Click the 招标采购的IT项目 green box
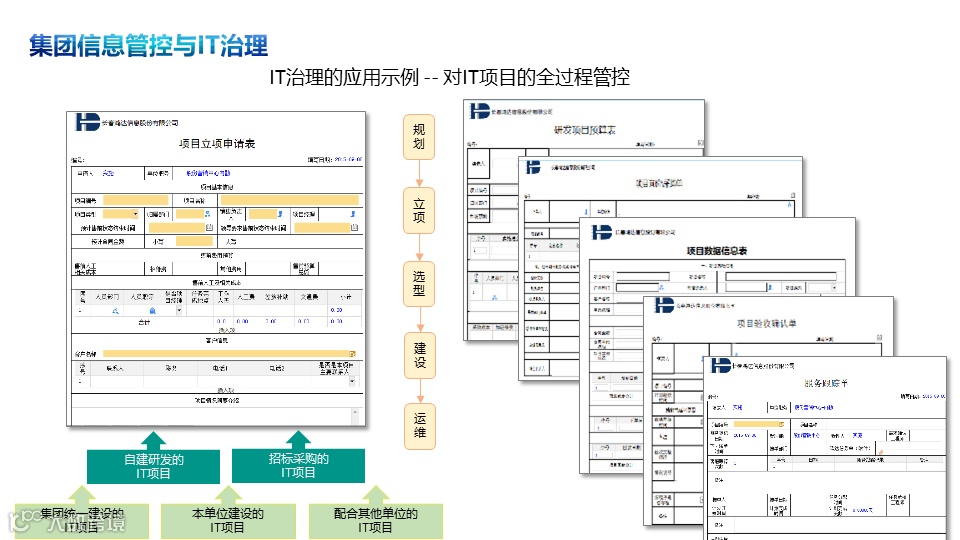The image size is (960, 540). tap(298, 466)
